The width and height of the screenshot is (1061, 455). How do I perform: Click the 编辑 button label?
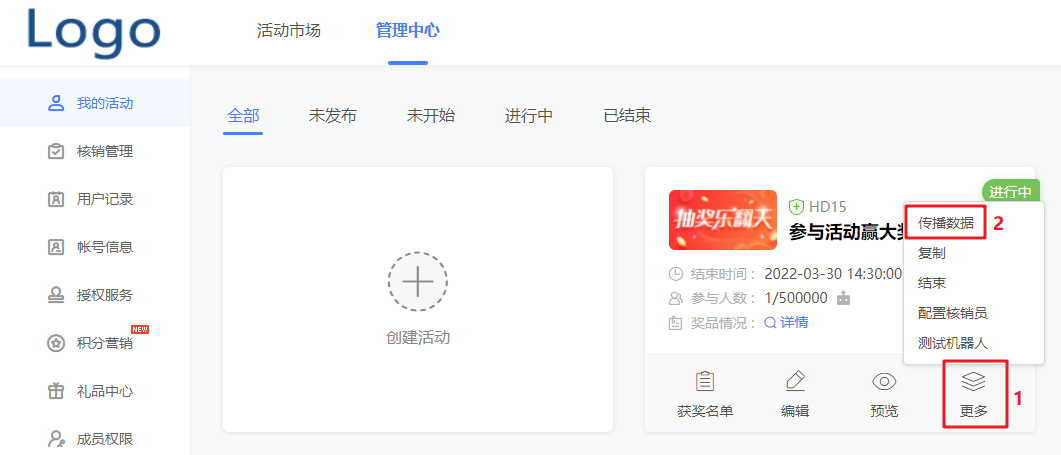pyautogui.click(x=795, y=411)
